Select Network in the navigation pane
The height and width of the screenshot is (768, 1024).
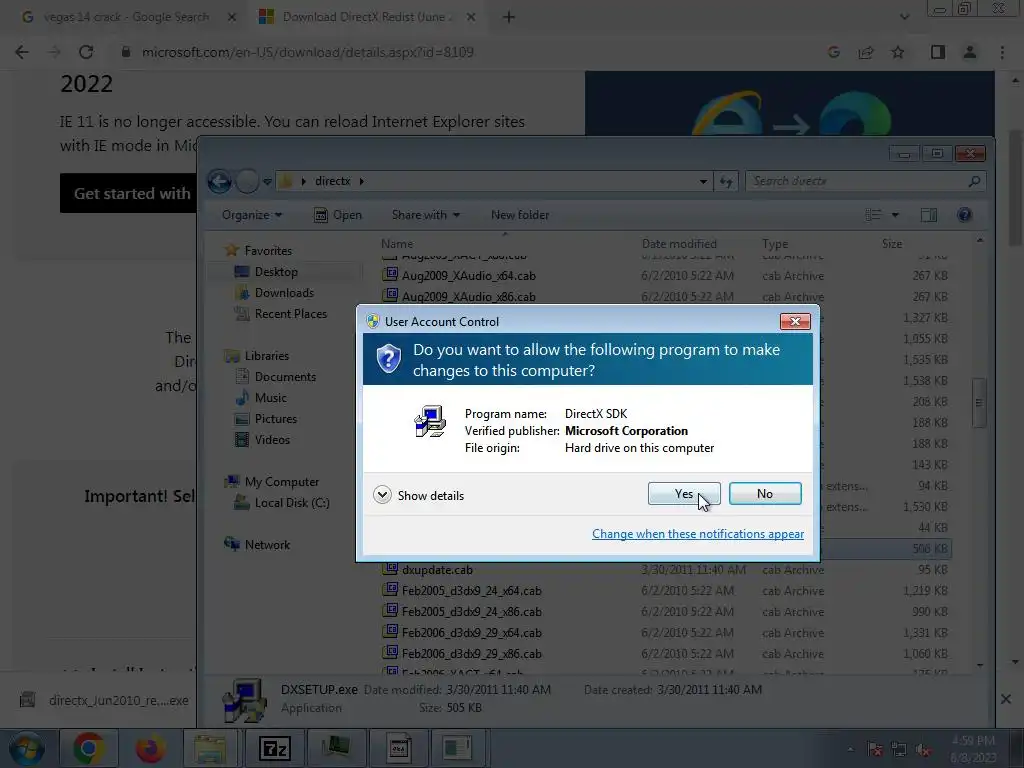(x=257, y=545)
